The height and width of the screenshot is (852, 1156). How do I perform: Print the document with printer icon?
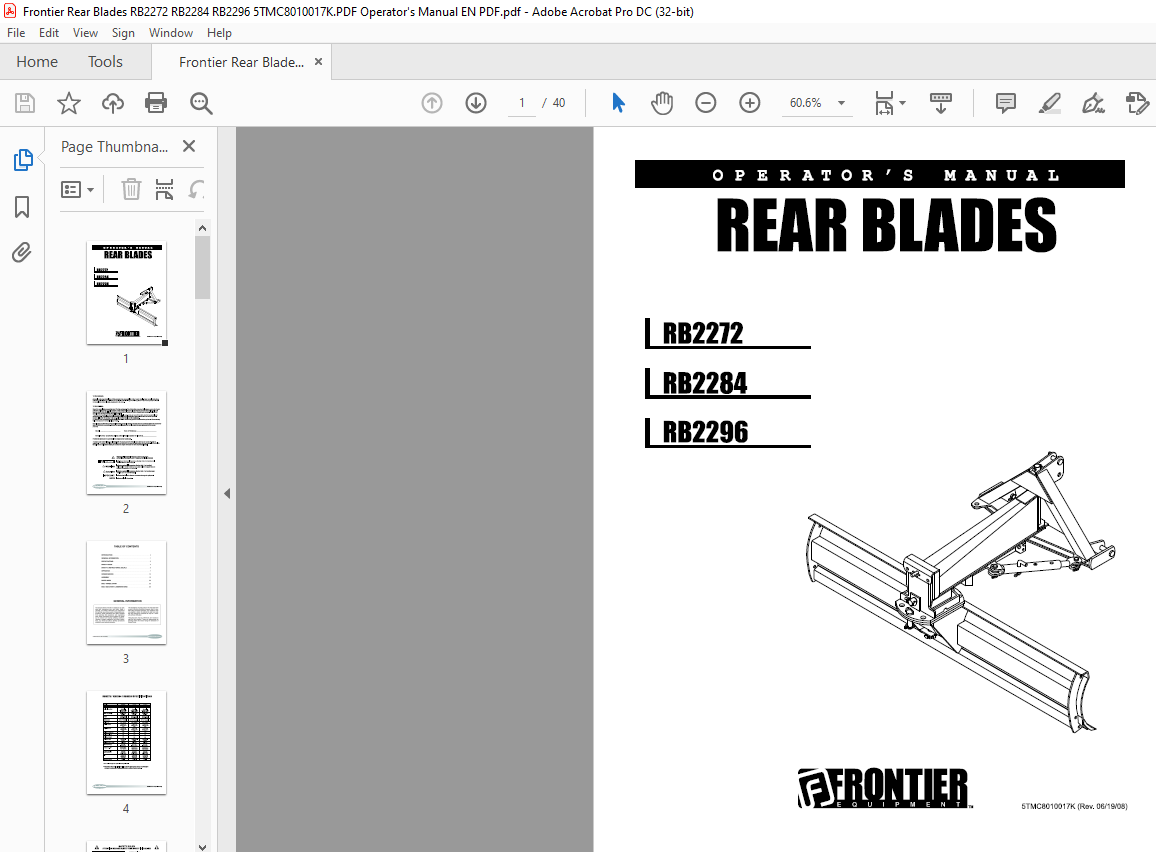[x=156, y=103]
